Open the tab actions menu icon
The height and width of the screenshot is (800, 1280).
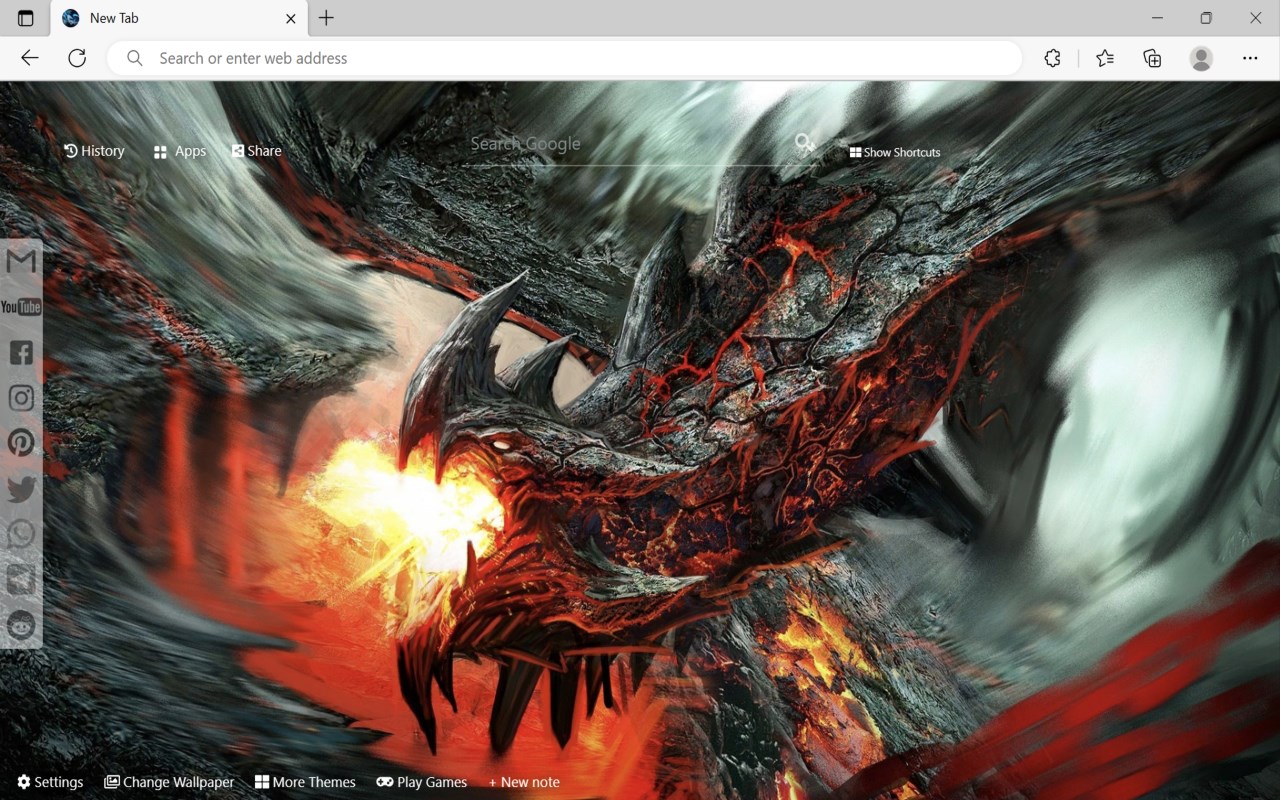pyautogui.click(x=26, y=18)
